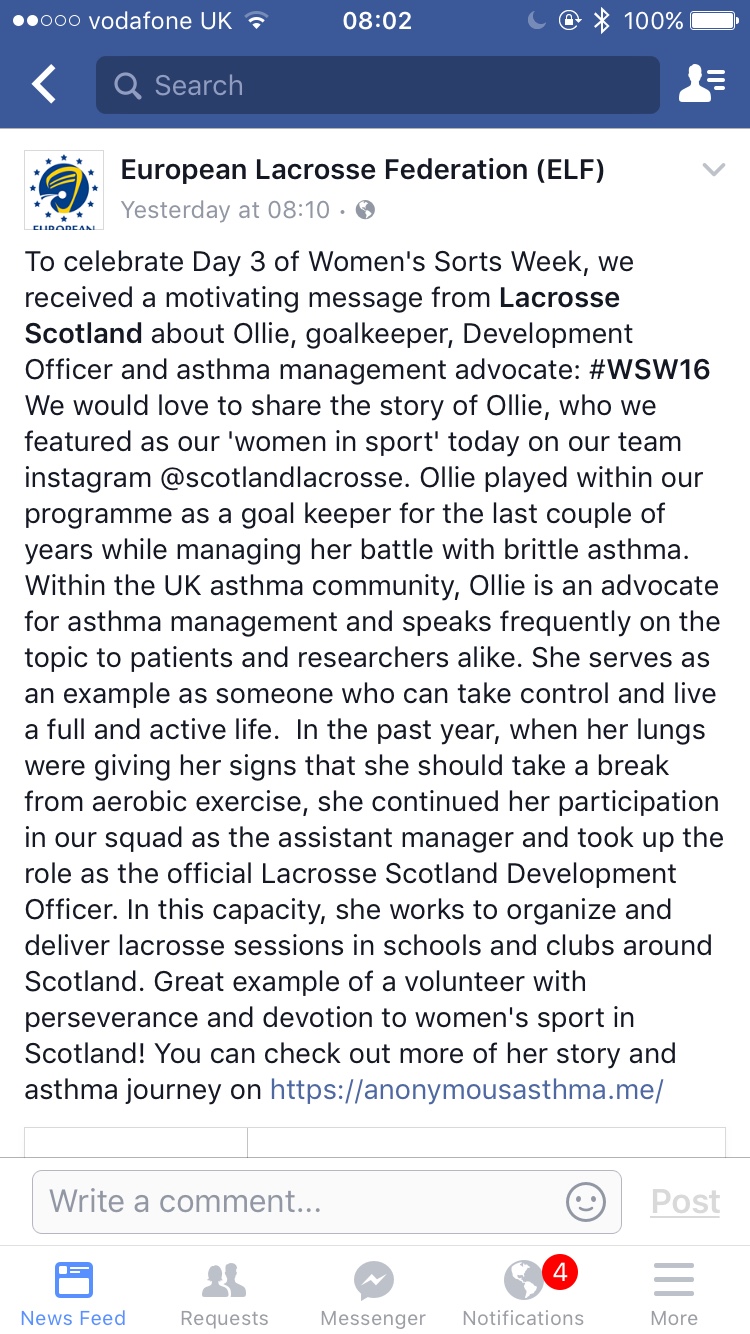This screenshot has height=1334, width=750.
Task: Open the anonymousasthma.me link
Action: (467, 1089)
